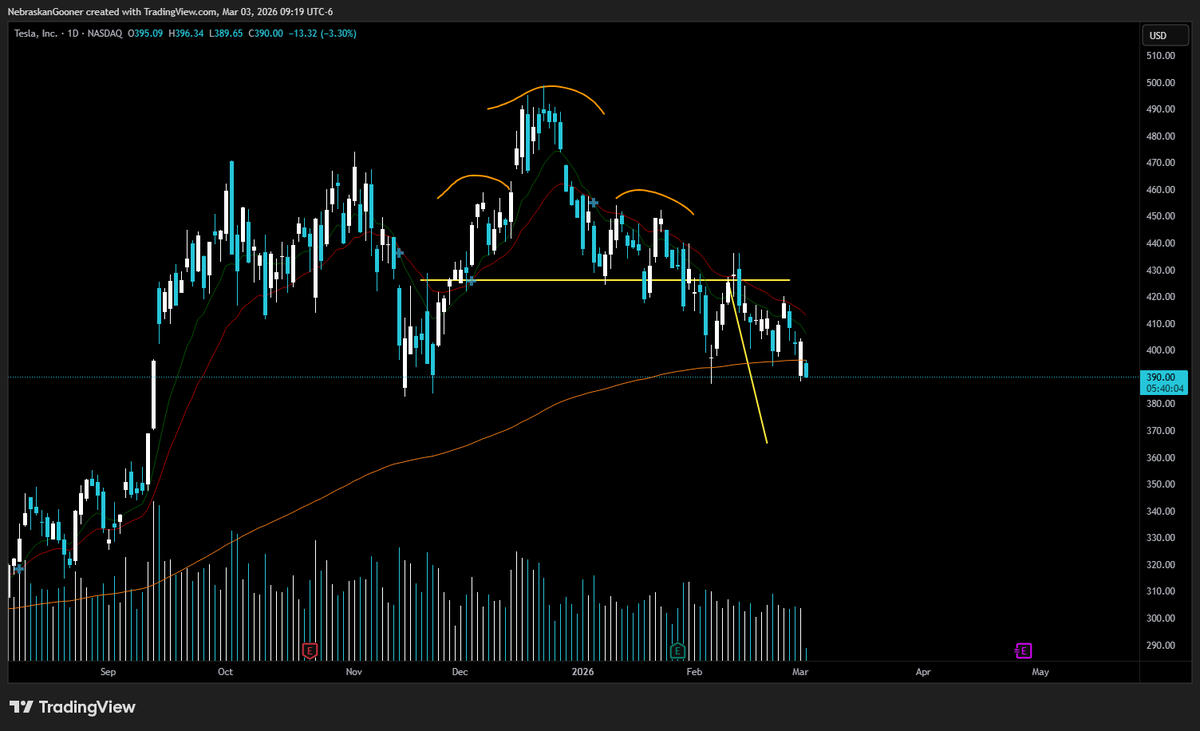The image size is (1200, 731).
Task: Open the red earnings marker near late October
Action: click(x=310, y=650)
